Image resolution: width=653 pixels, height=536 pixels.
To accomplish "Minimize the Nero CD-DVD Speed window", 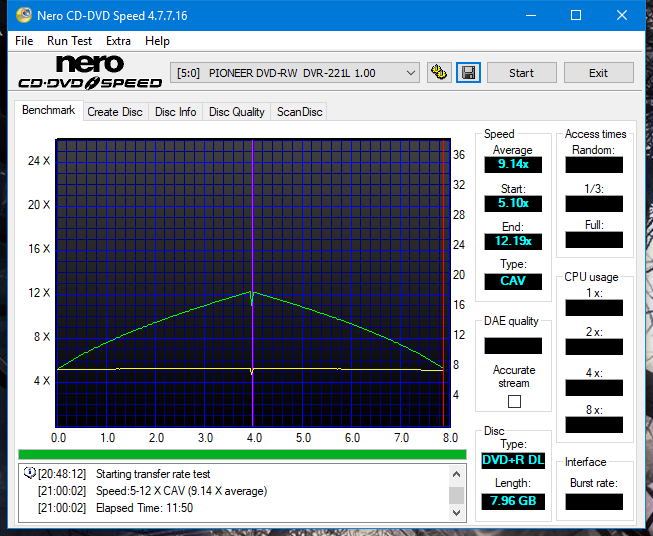I will tap(531, 15).
